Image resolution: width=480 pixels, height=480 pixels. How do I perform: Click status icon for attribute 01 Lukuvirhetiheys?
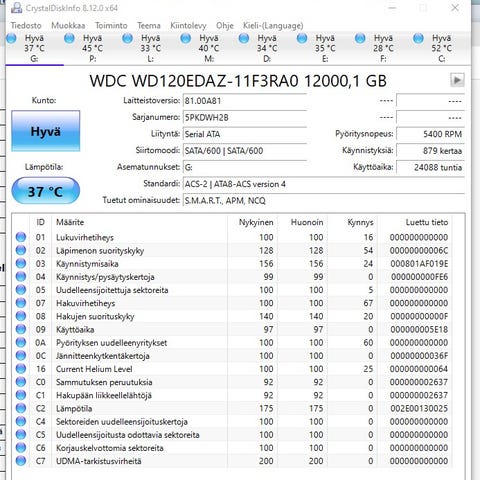tap(21, 237)
